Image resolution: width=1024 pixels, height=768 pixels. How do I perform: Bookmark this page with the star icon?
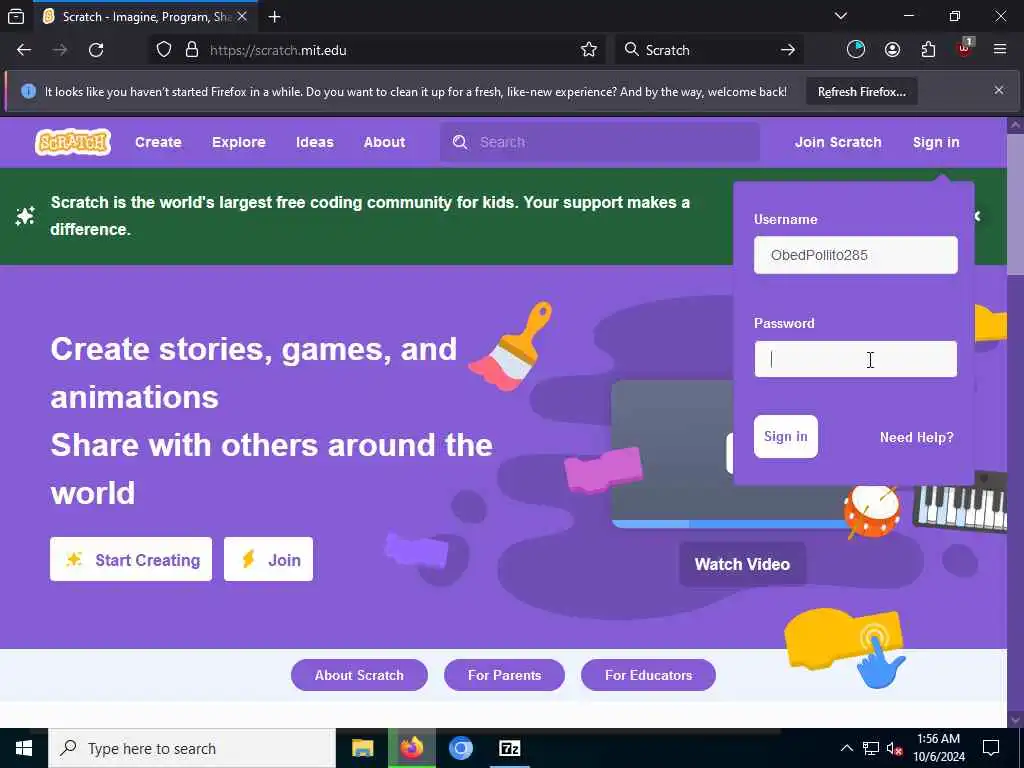[588, 50]
